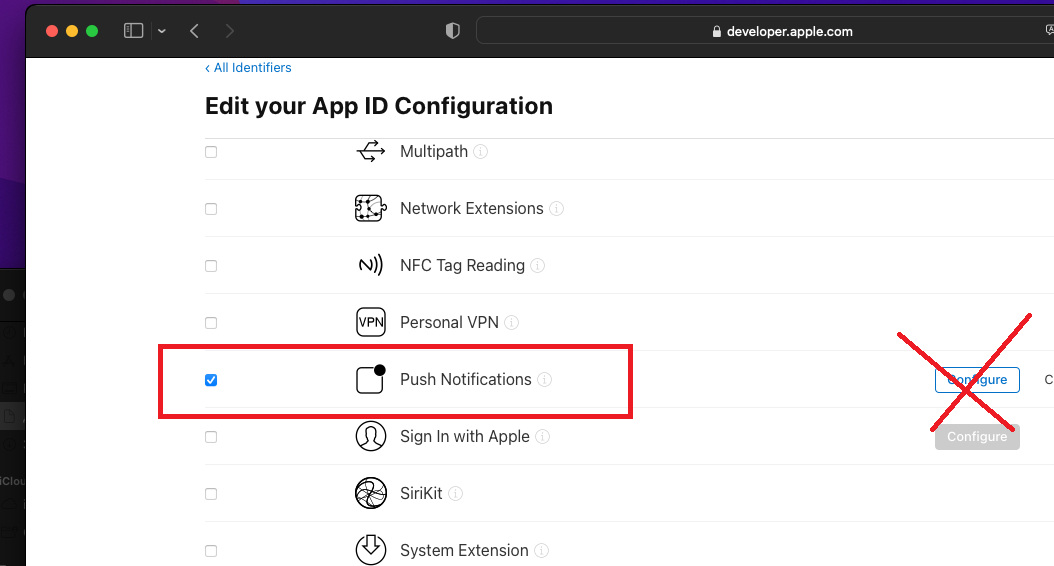Viewport: 1054px width, 566px height.
Task: Click the Push Notifications badge icon
Action: click(370, 379)
